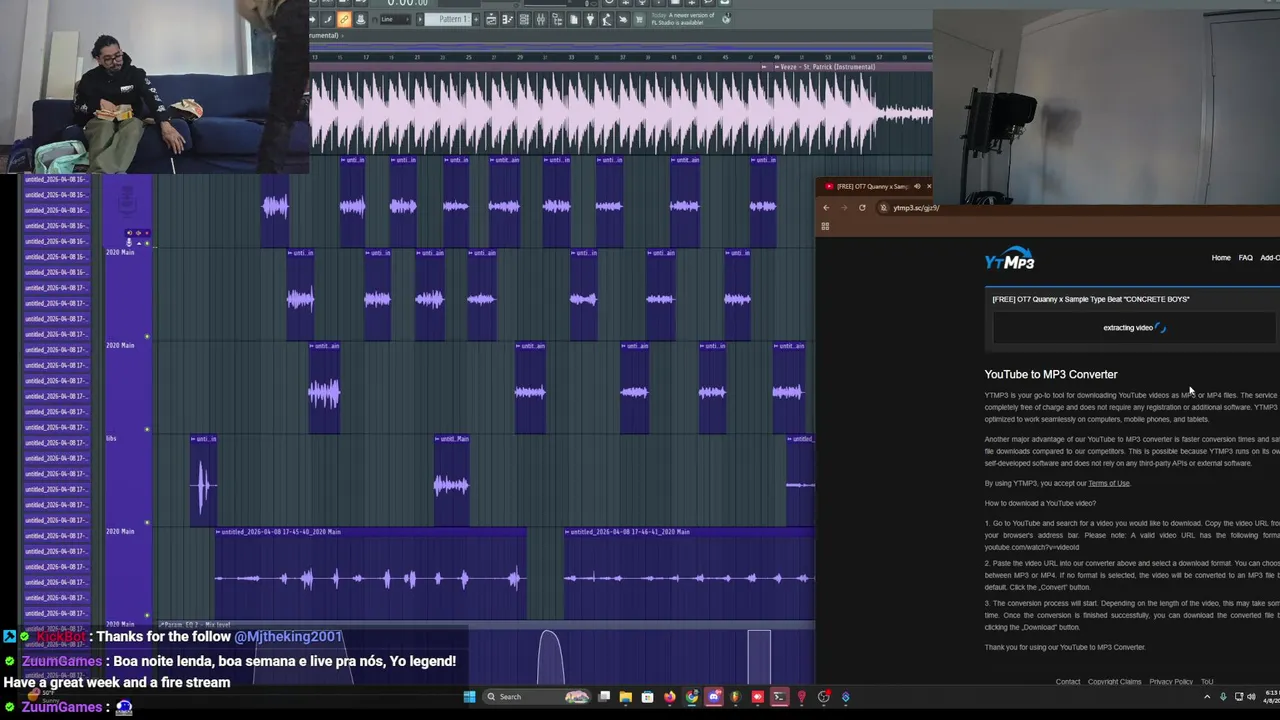
Task: Click the YTMP3 logo
Action: click(x=1009, y=259)
